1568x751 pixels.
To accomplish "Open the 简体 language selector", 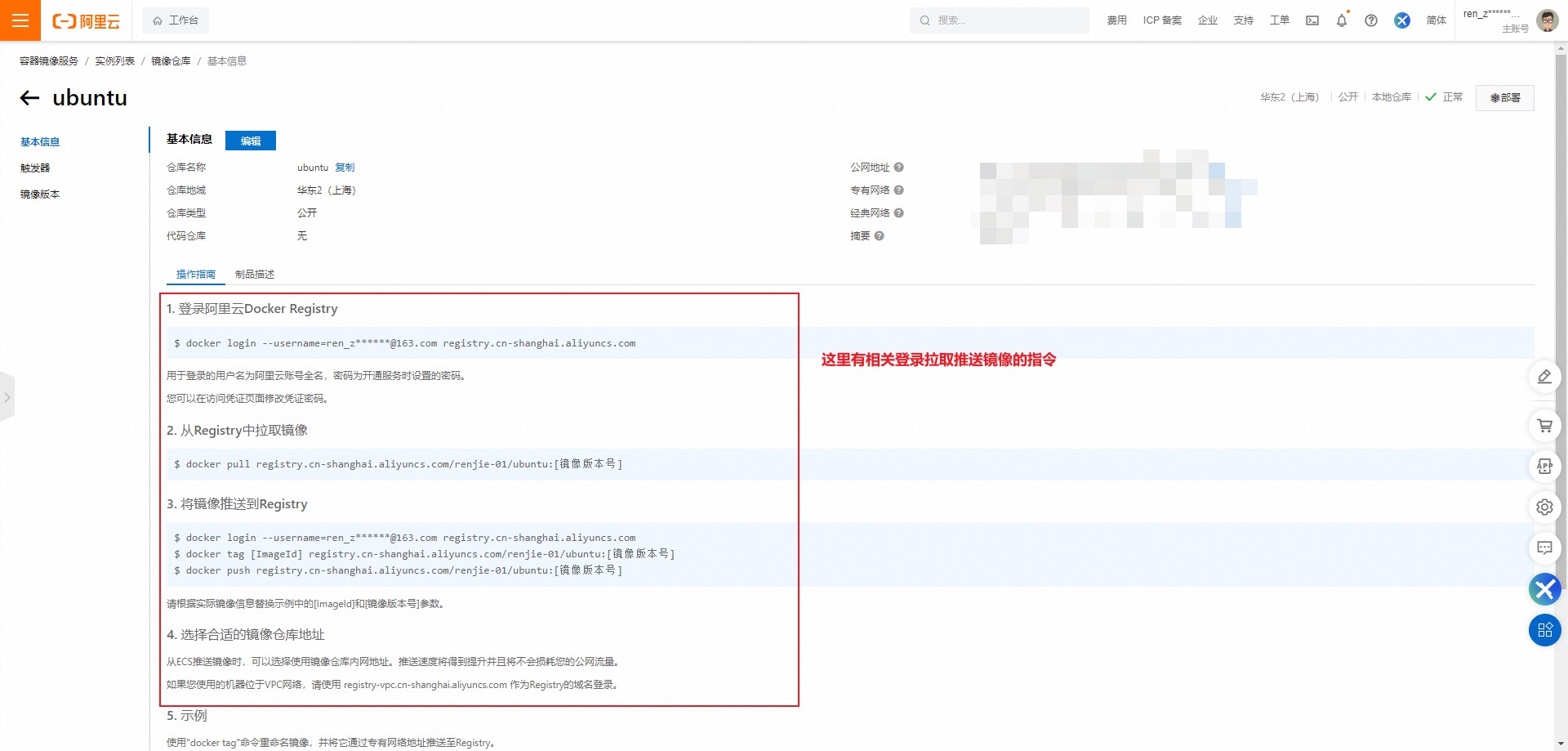I will point(1436,20).
